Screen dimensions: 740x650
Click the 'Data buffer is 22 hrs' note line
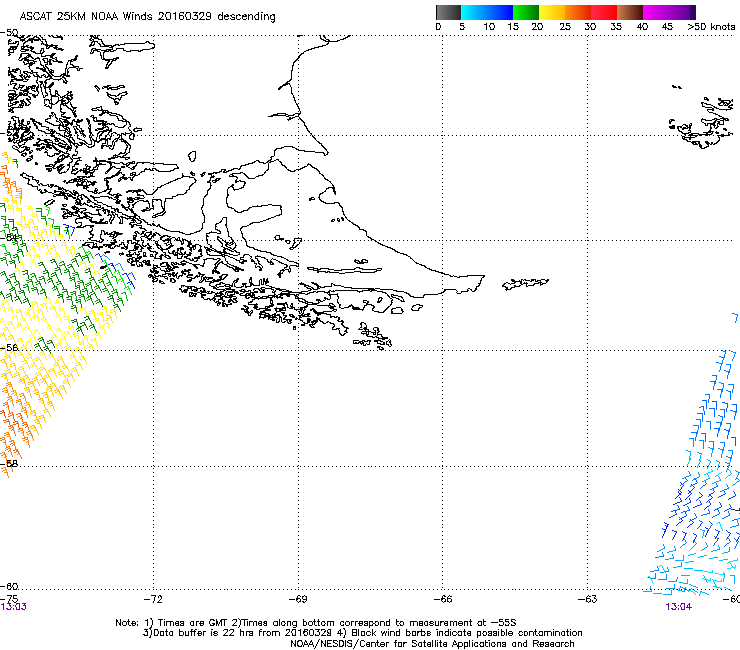(362, 633)
